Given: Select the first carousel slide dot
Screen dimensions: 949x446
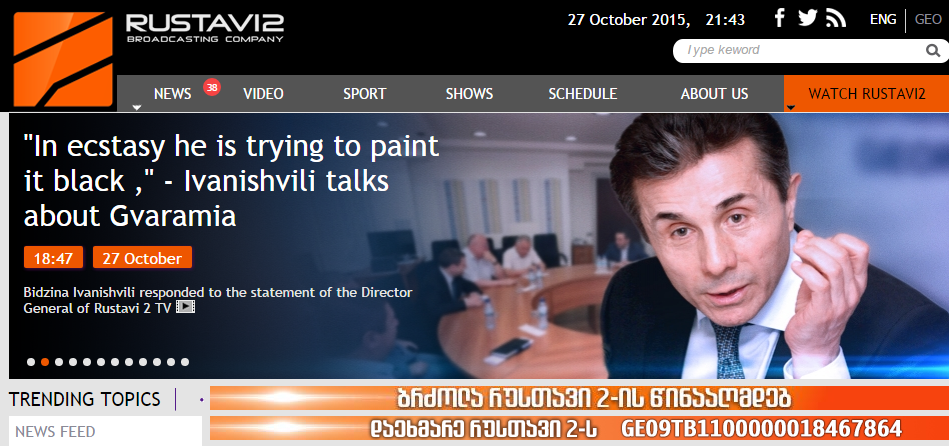Looking at the screenshot, I should tap(31, 362).
